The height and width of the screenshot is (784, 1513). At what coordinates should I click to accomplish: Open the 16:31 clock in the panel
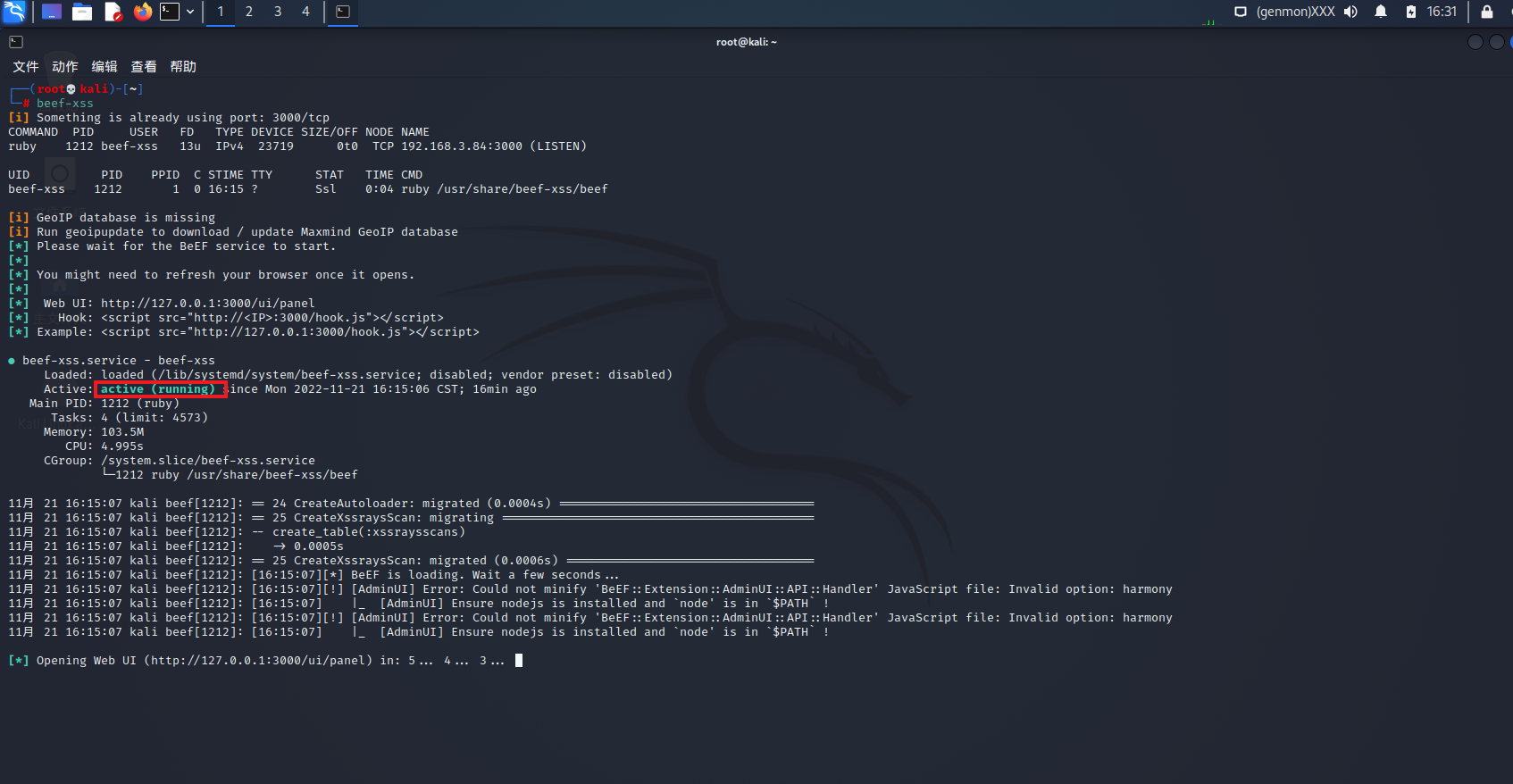[x=1442, y=12]
